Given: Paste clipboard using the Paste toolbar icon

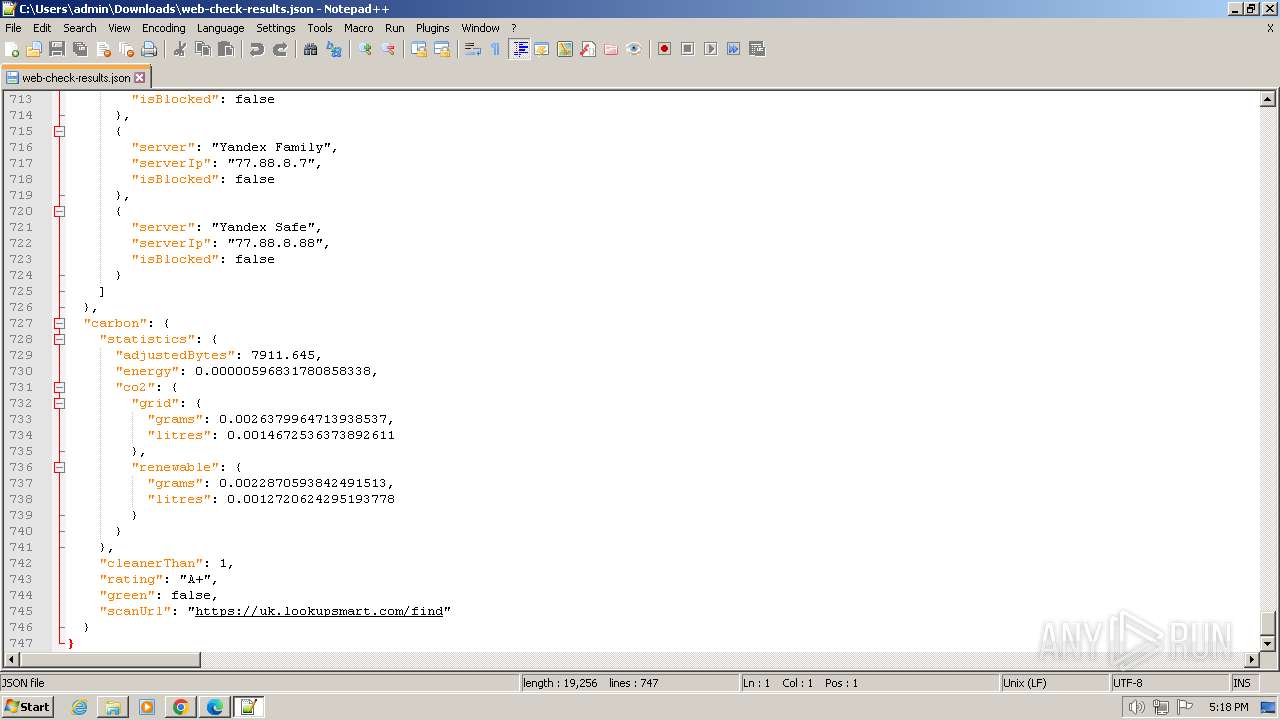Looking at the screenshot, I should 226,49.
